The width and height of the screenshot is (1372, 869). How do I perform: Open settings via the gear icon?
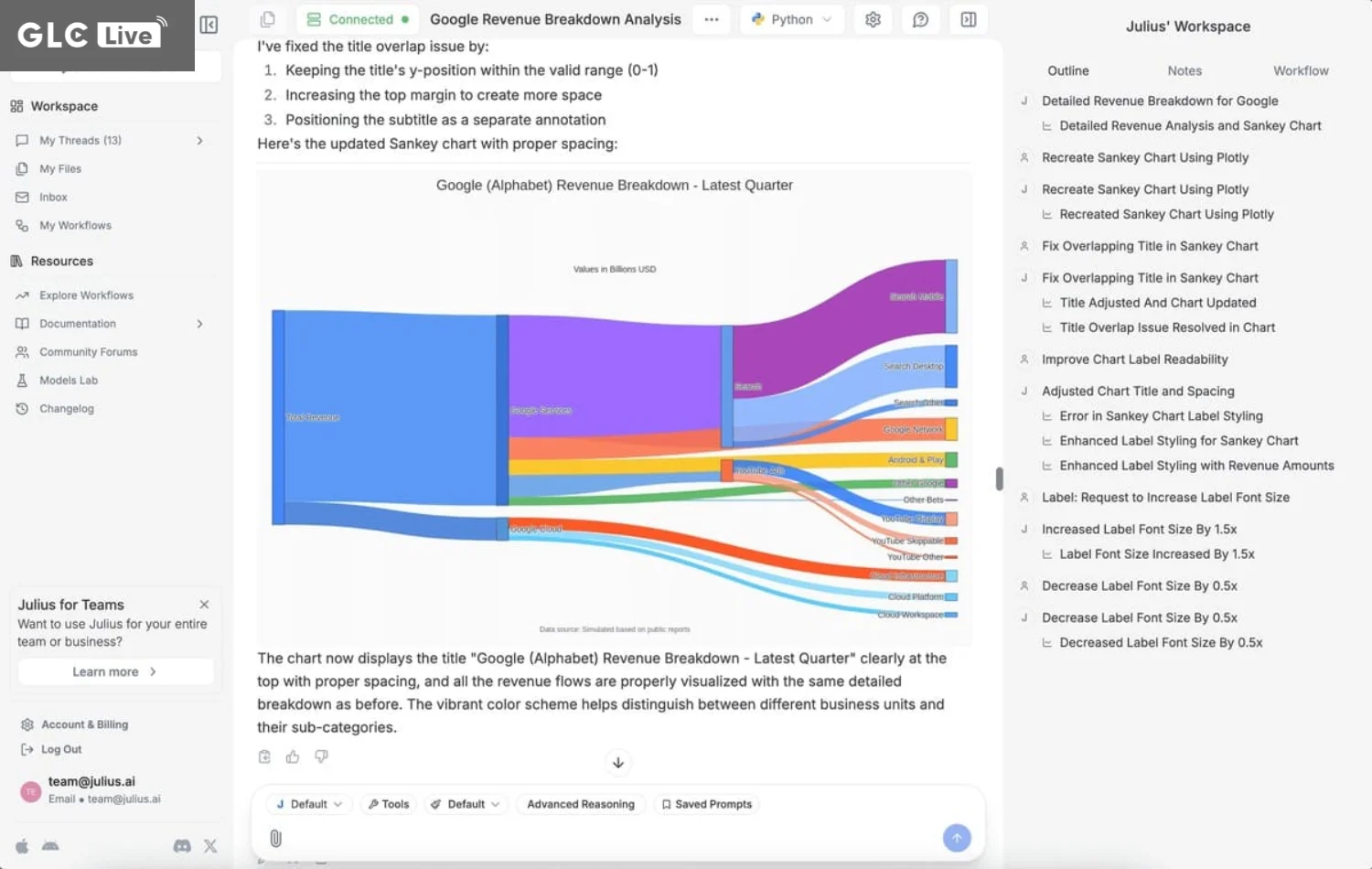874,19
